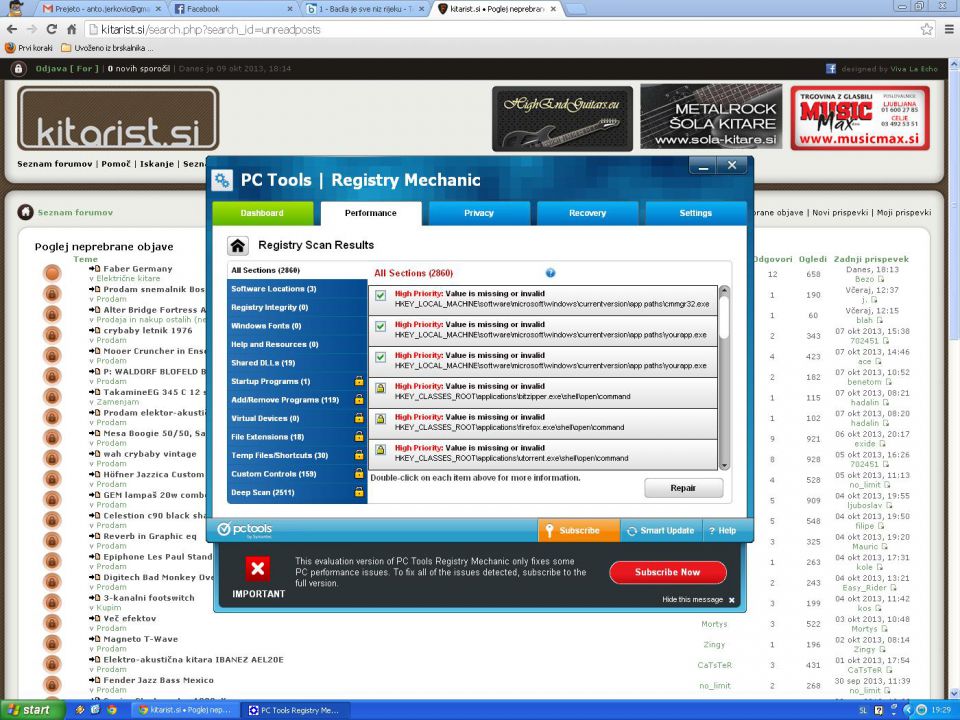
Task: Uncheck the third checked registry entry checkbox
Action: click(381, 357)
